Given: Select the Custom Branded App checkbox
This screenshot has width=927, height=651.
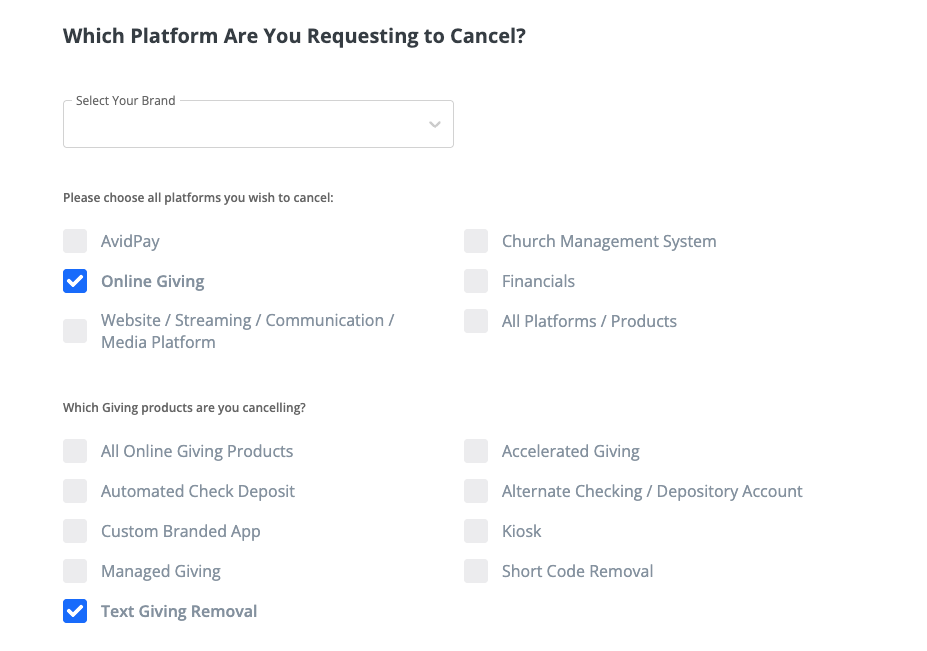Looking at the screenshot, I should pos(75,531).
